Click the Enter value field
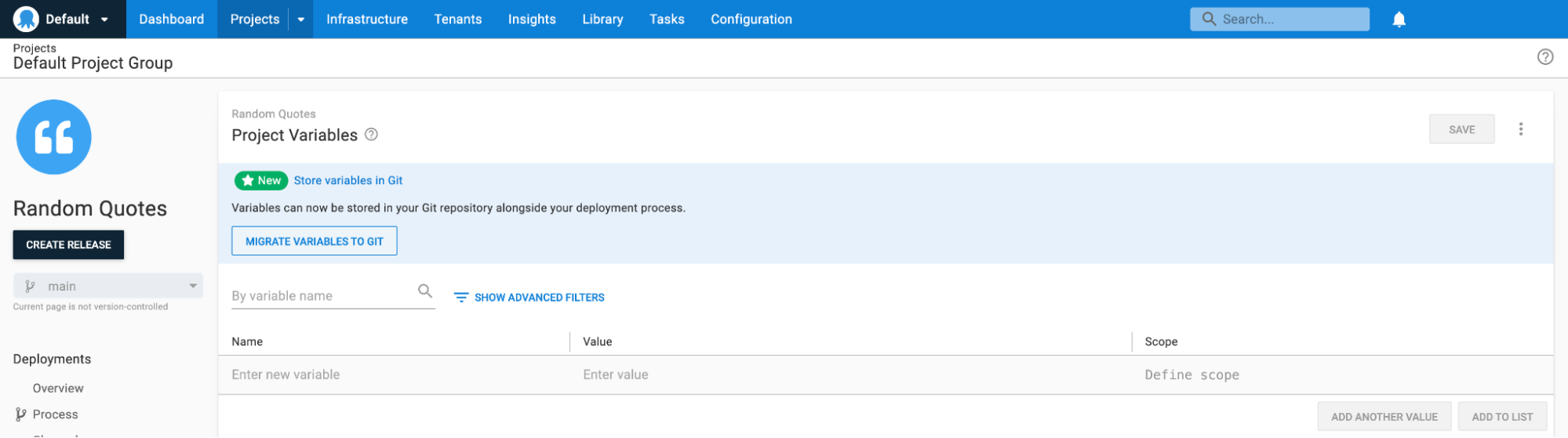The height and width of the screenshot is (438, 1568). tap(852, 375)
